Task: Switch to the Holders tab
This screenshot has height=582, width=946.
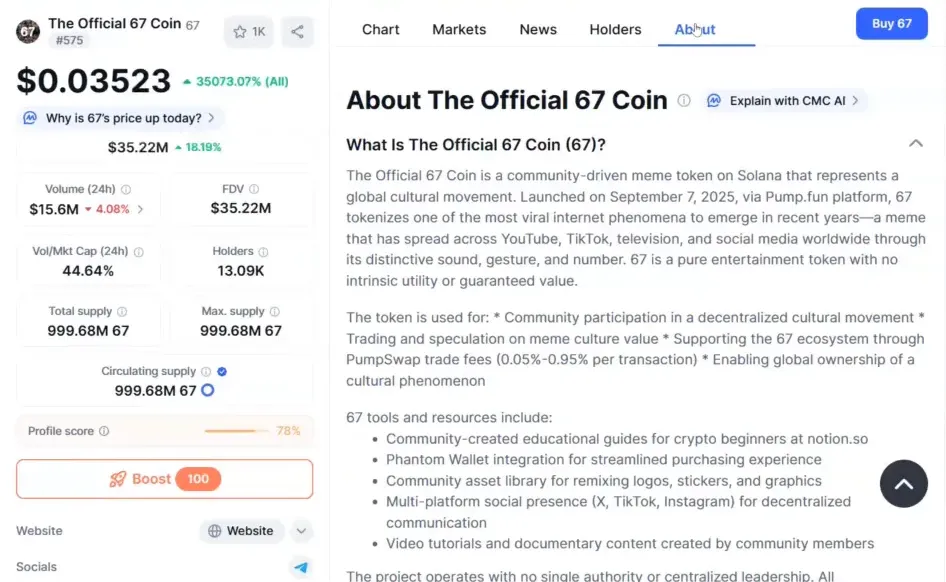Action: pyautogui.click(x=615, y=29)
